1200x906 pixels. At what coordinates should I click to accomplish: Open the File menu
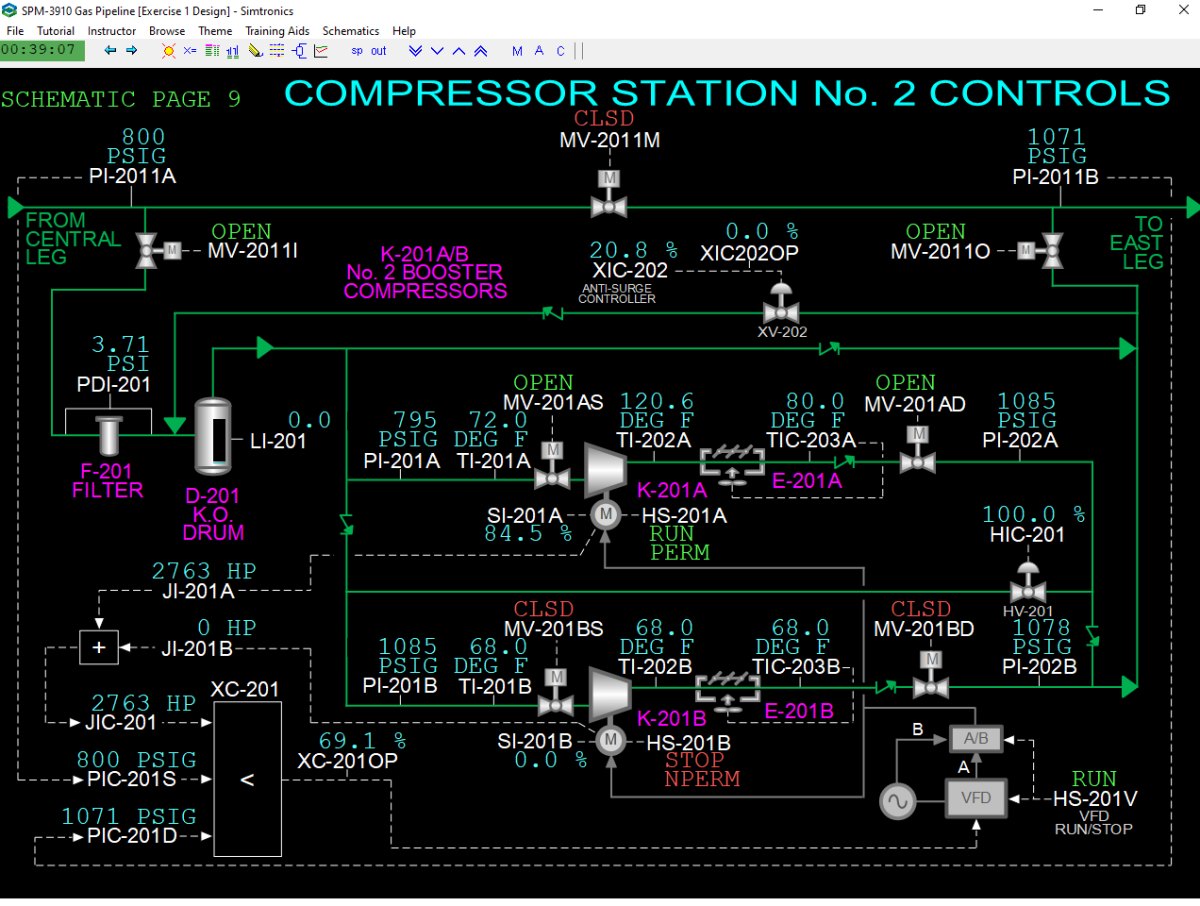tap(15, 31)
